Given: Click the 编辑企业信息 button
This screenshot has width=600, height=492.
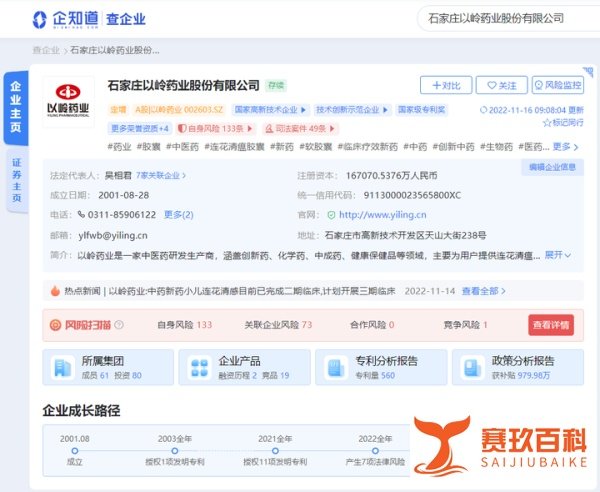Looking at the screenshot, I should 553,167.
